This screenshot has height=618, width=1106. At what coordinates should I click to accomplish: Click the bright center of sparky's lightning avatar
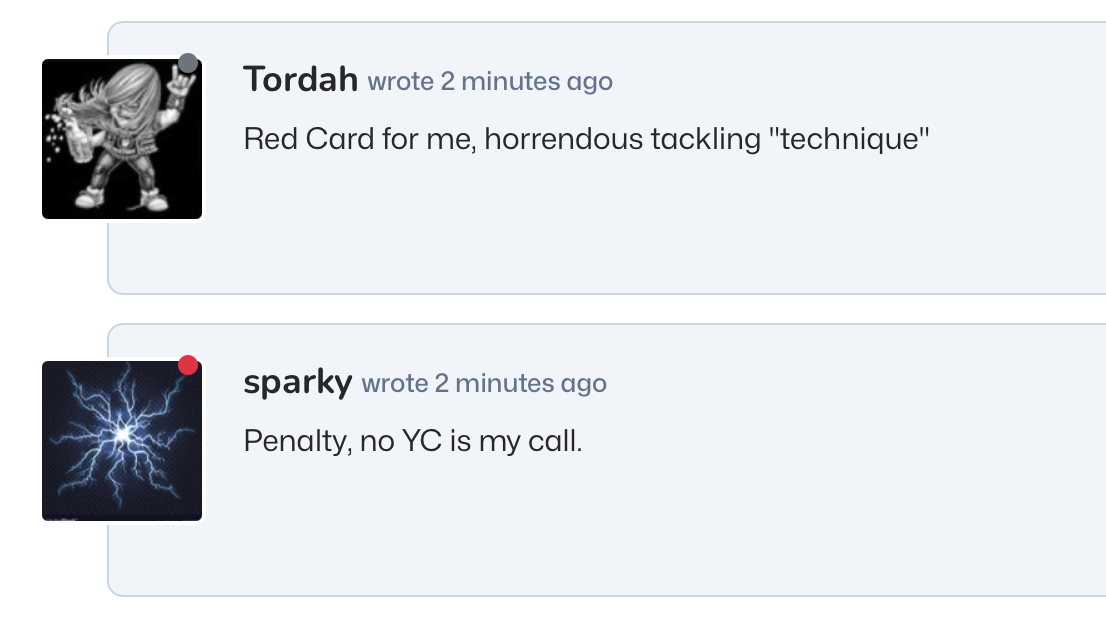[122, 434]
